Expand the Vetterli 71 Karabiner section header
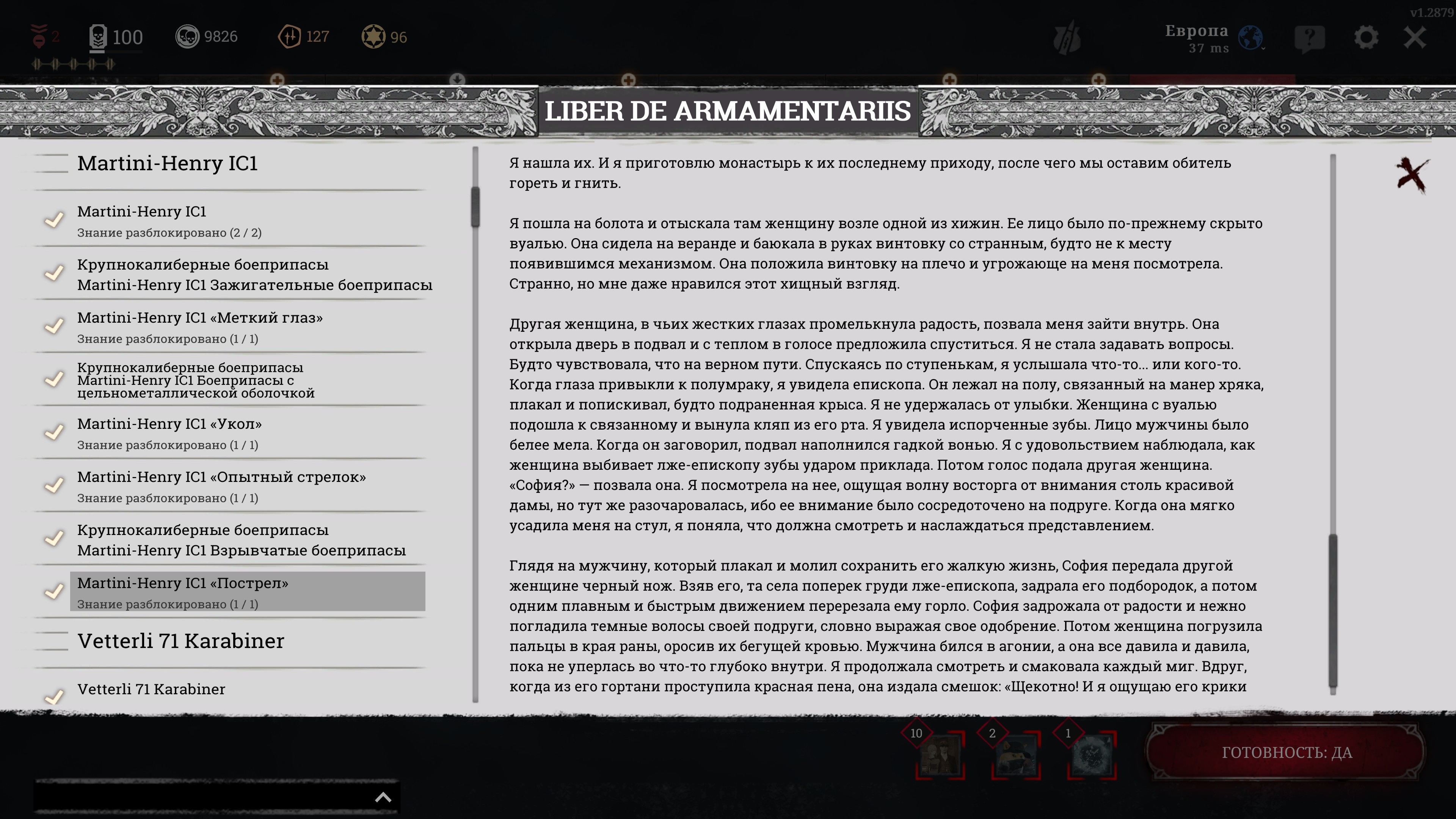The width and height of the screenshot is (1456, 819). (181, 641)
